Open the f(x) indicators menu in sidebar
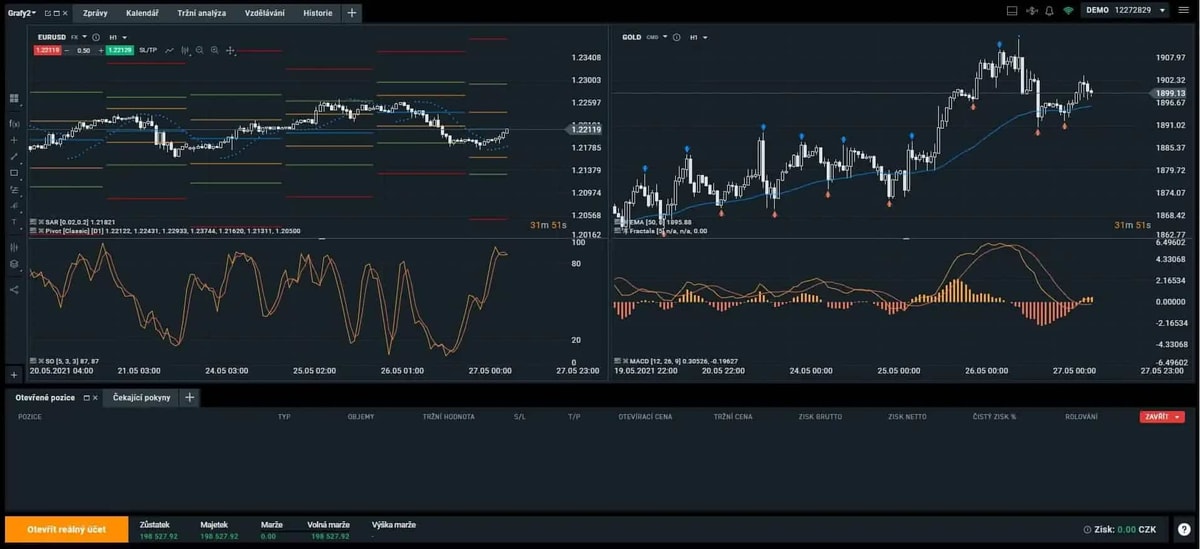 coord(14,124)
